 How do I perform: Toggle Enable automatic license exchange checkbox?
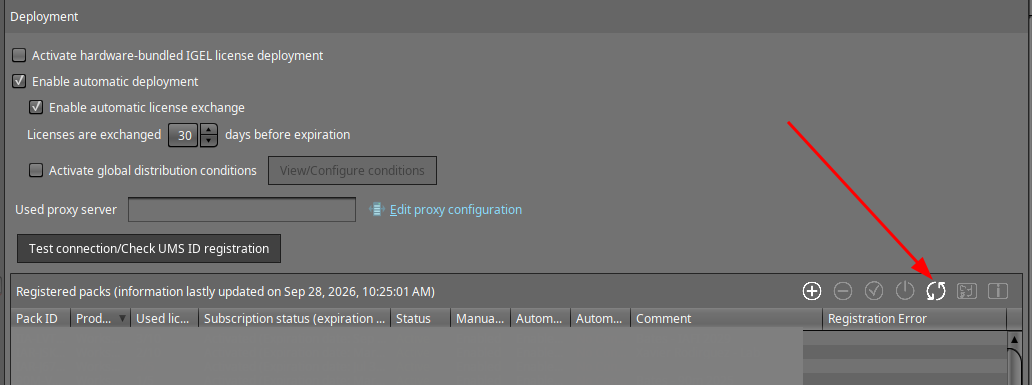[36, 107]
